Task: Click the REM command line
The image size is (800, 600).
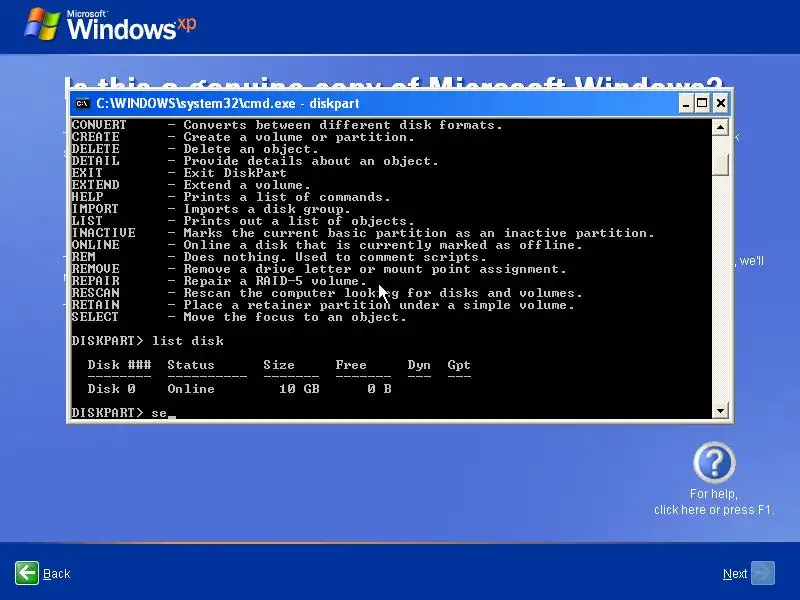Action: (x=279, y=257)
